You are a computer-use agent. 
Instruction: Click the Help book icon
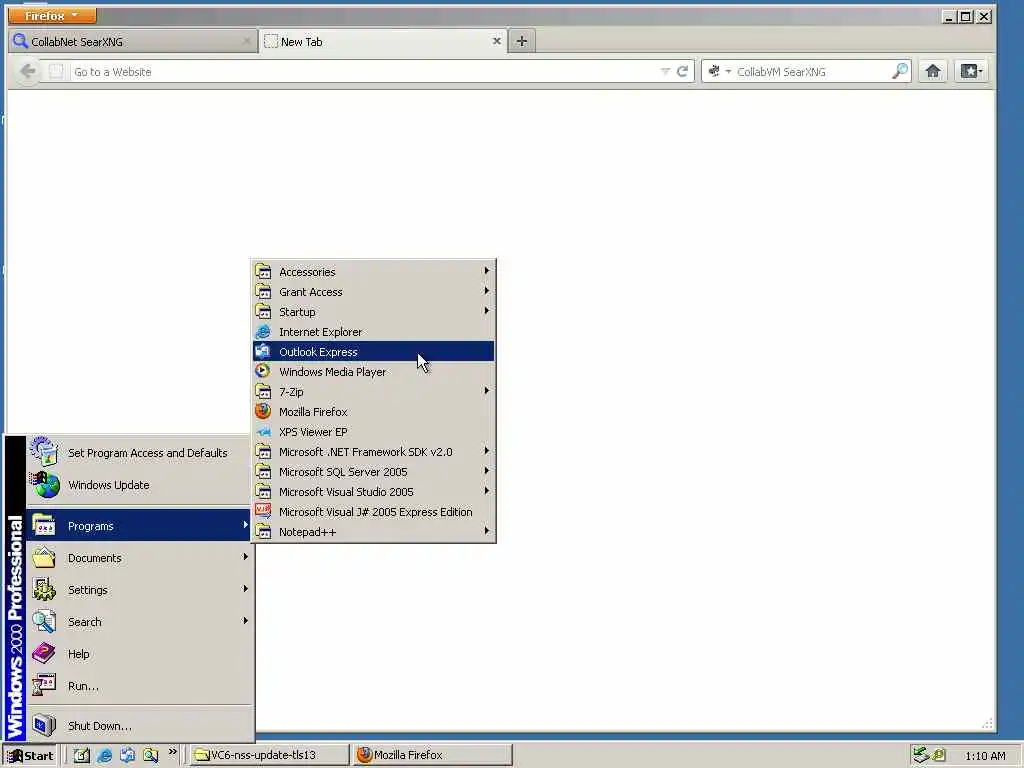click(44, 653)
